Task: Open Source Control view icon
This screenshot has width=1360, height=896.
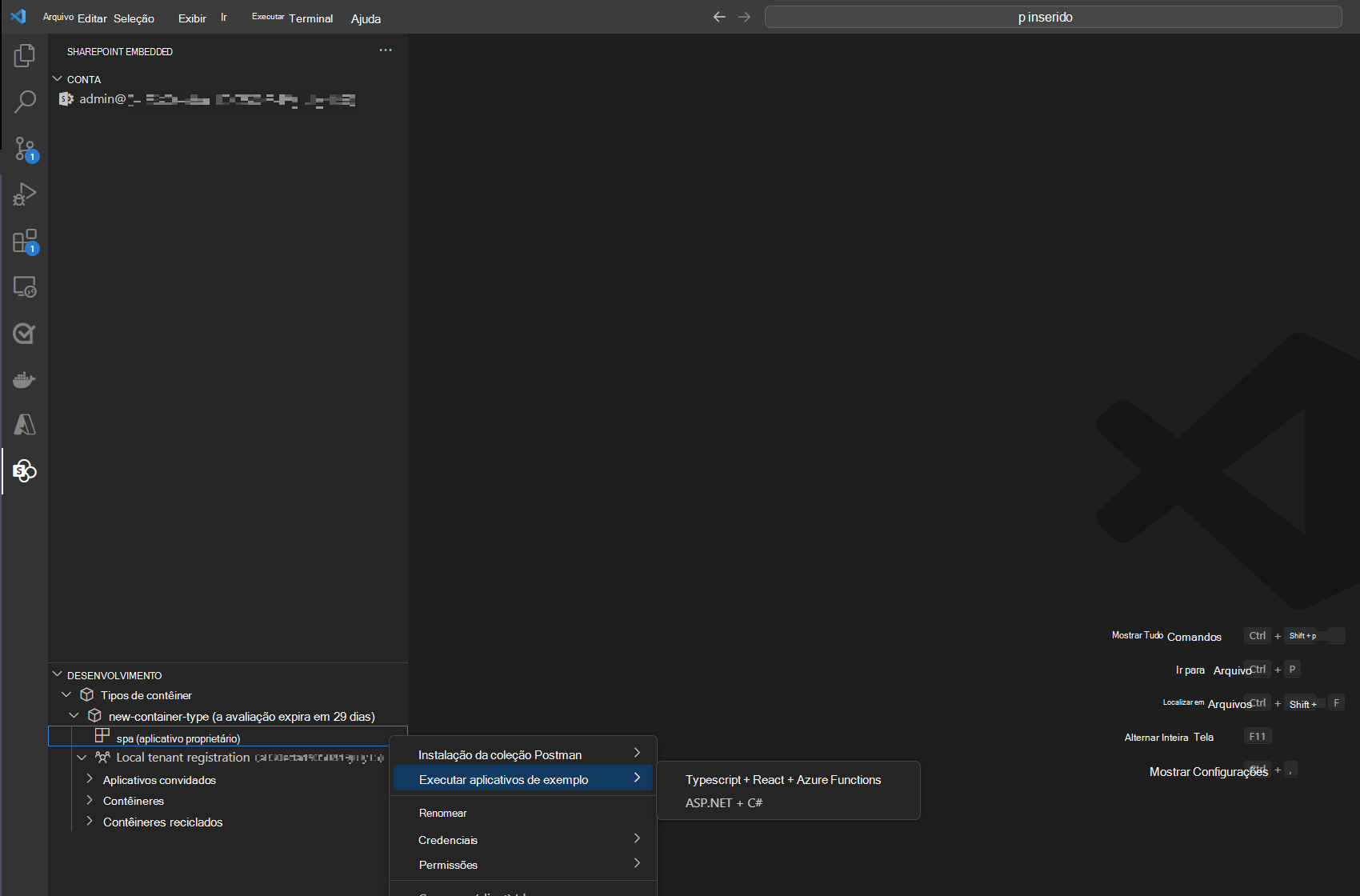Action: pyautogui.click(x=25, y=149)
